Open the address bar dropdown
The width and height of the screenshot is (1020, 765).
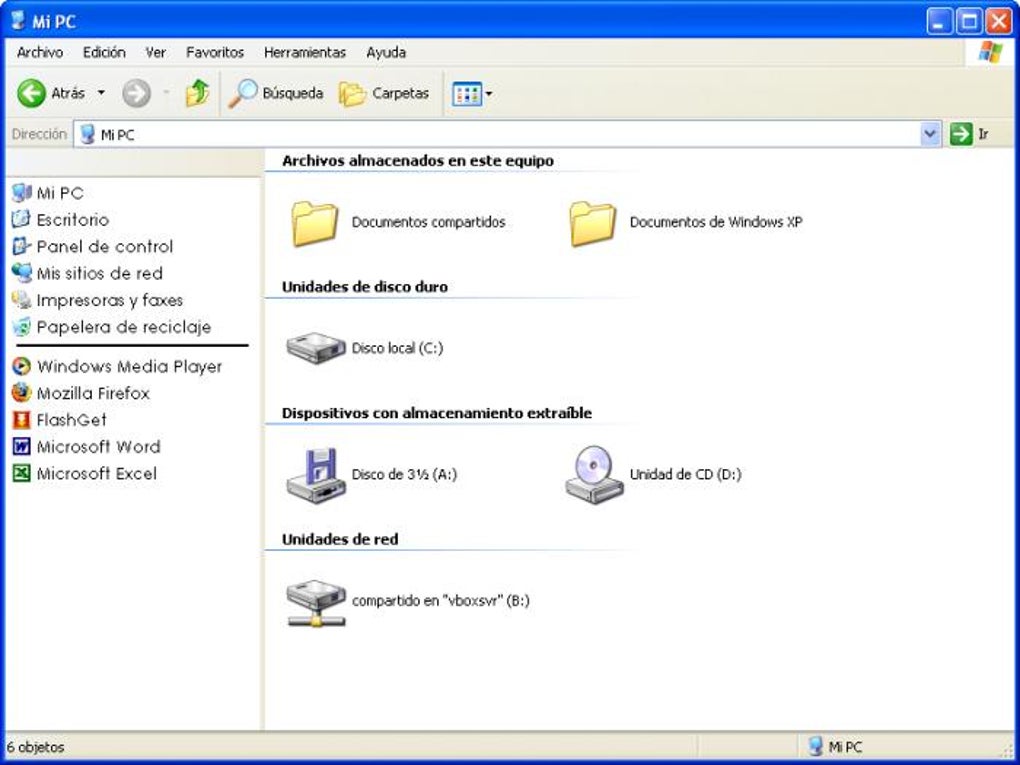(930, 132)
